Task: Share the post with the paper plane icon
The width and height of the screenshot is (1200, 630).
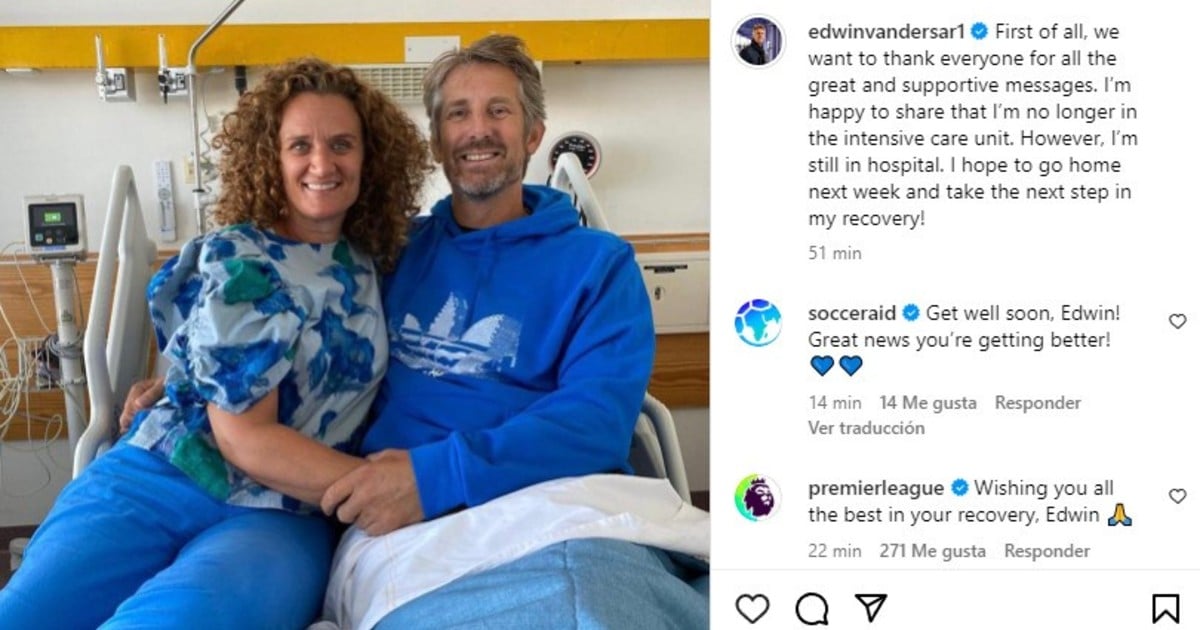Action: click(870, 608)
